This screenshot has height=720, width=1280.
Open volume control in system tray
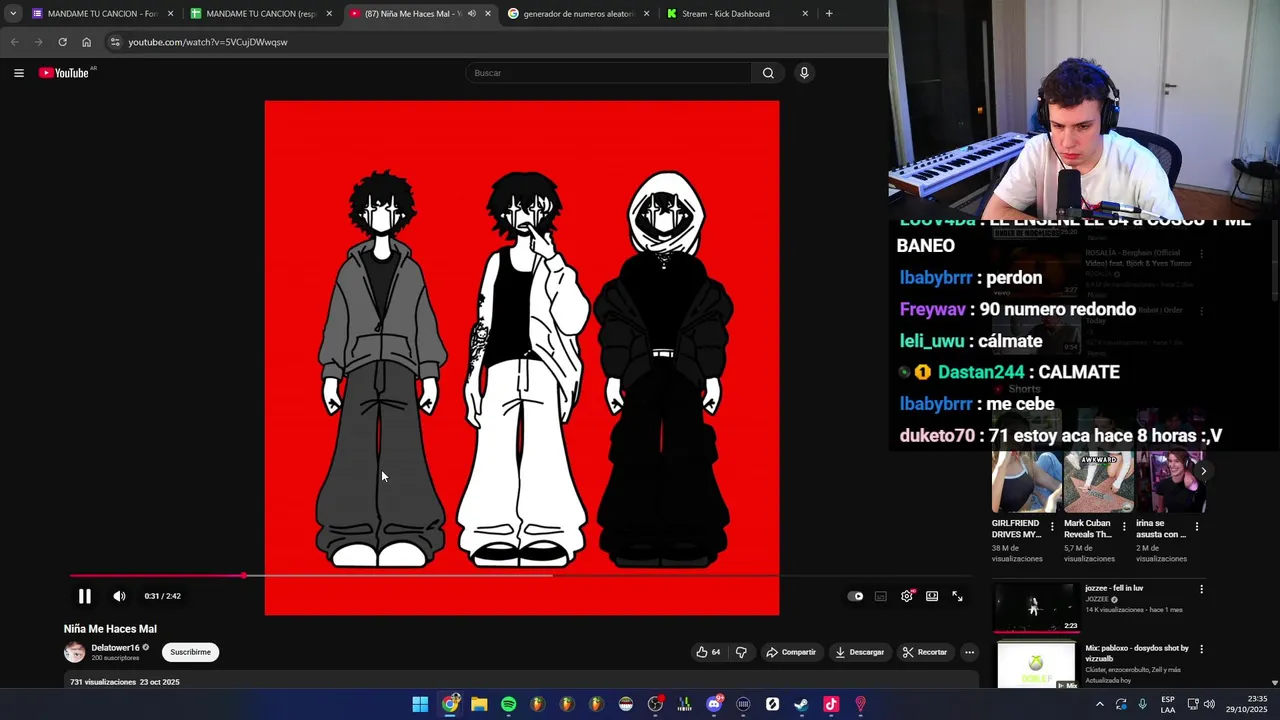(1210, 704)
